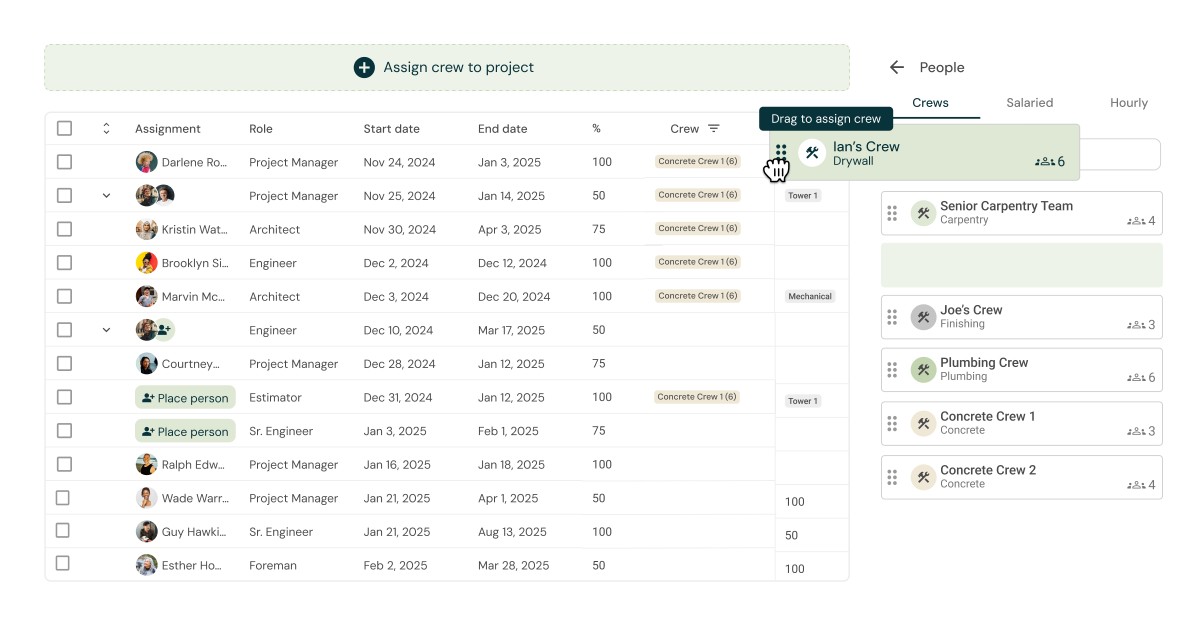Switch to the Hourly tab
This screenshot has height=627, width=1200.
click(x=1129, y=103)
